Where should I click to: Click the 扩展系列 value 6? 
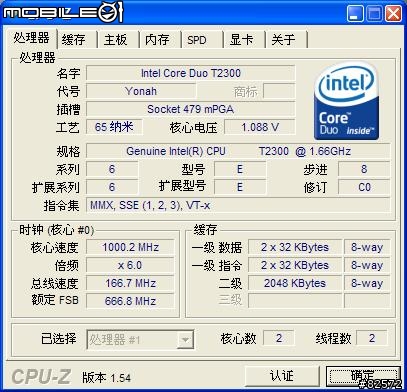pyautogui.click(x=112, y=187)
